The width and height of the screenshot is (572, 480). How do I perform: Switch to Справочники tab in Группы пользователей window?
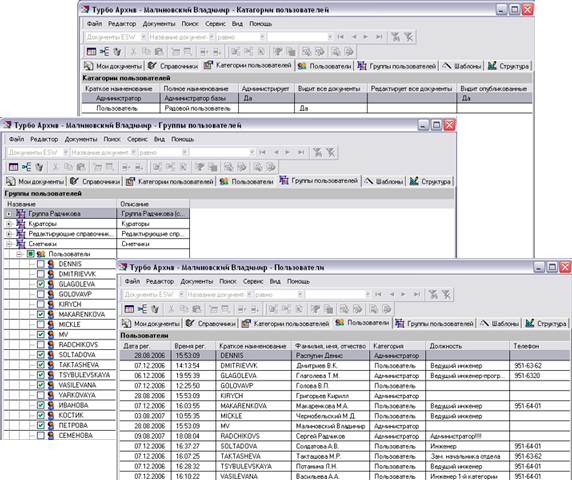click(x=95, y=181)
